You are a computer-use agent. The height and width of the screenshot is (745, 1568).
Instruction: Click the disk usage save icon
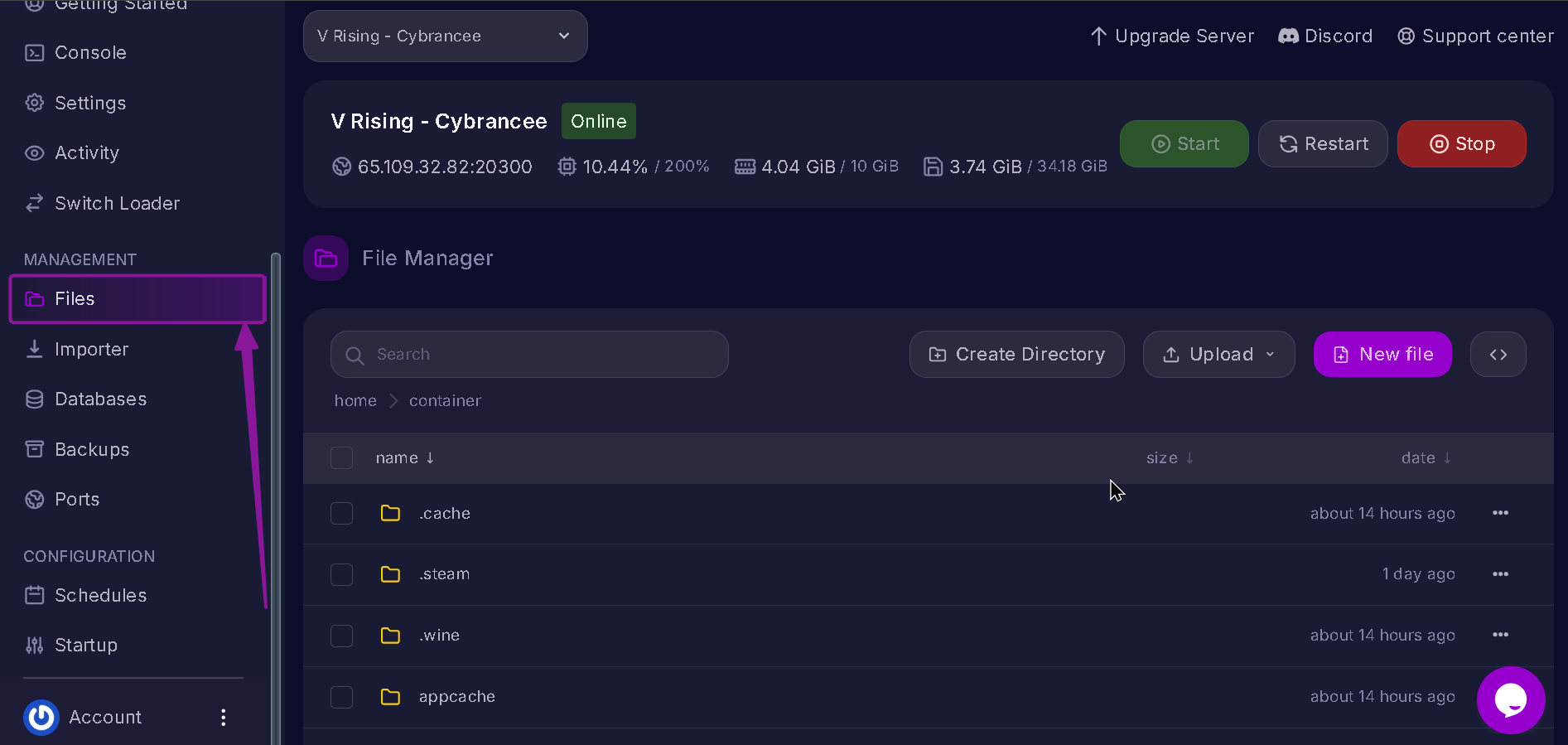point(933,167)
